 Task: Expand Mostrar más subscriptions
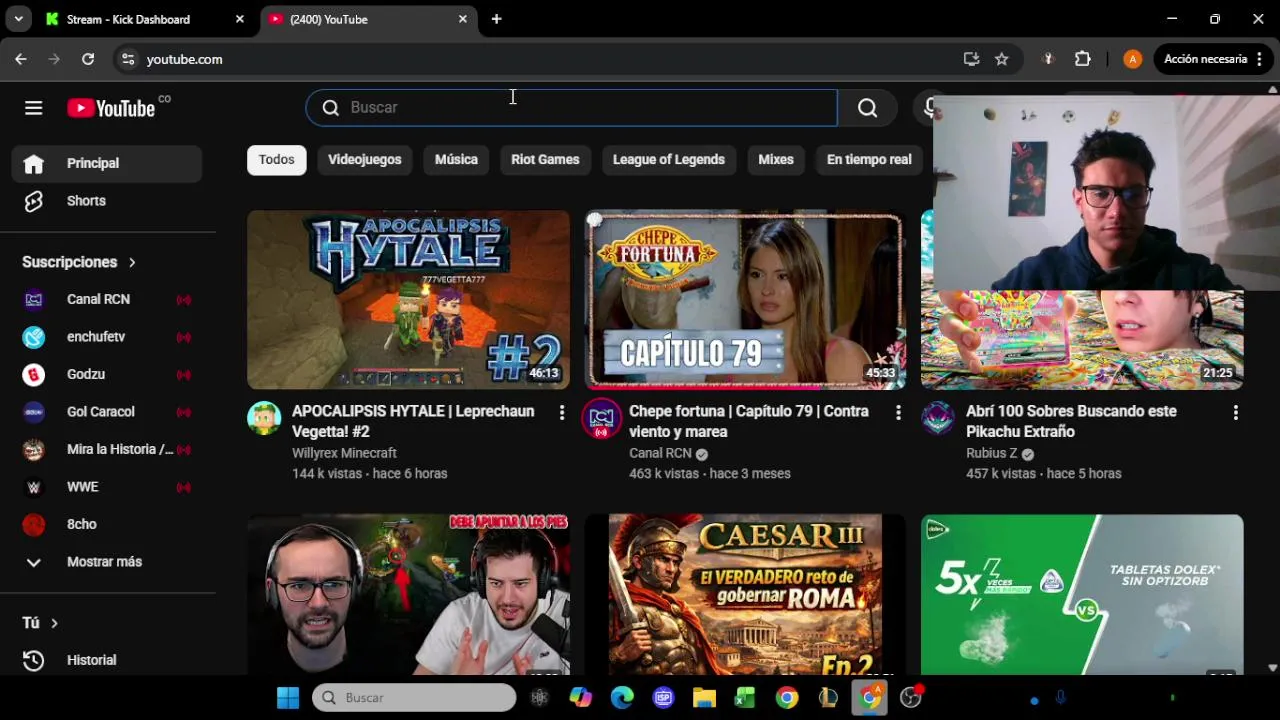107,562
